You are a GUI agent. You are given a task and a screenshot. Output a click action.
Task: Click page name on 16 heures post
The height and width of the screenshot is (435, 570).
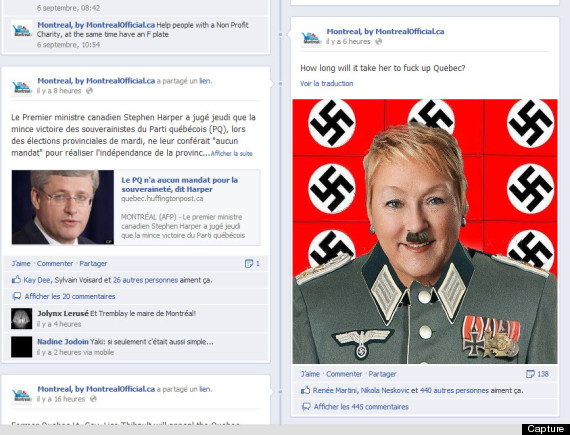96,389
